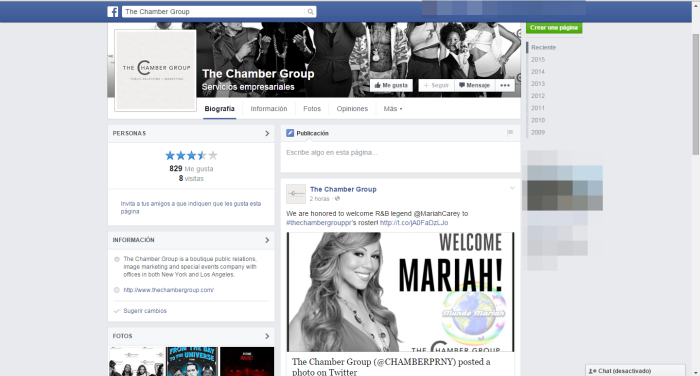Open the dark red photo thumbnail in Fotos

click(247, 361)
